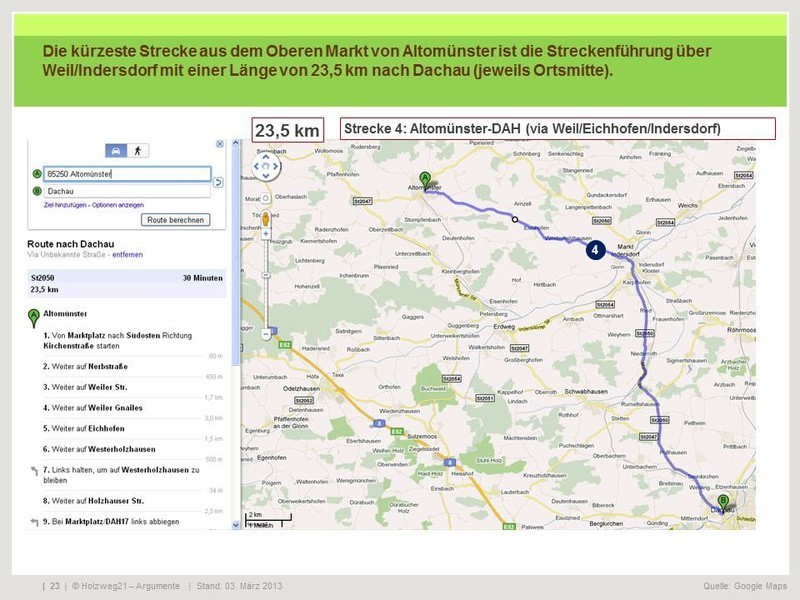Click green marker A at Altomünster on map

(x=425, y=180)
